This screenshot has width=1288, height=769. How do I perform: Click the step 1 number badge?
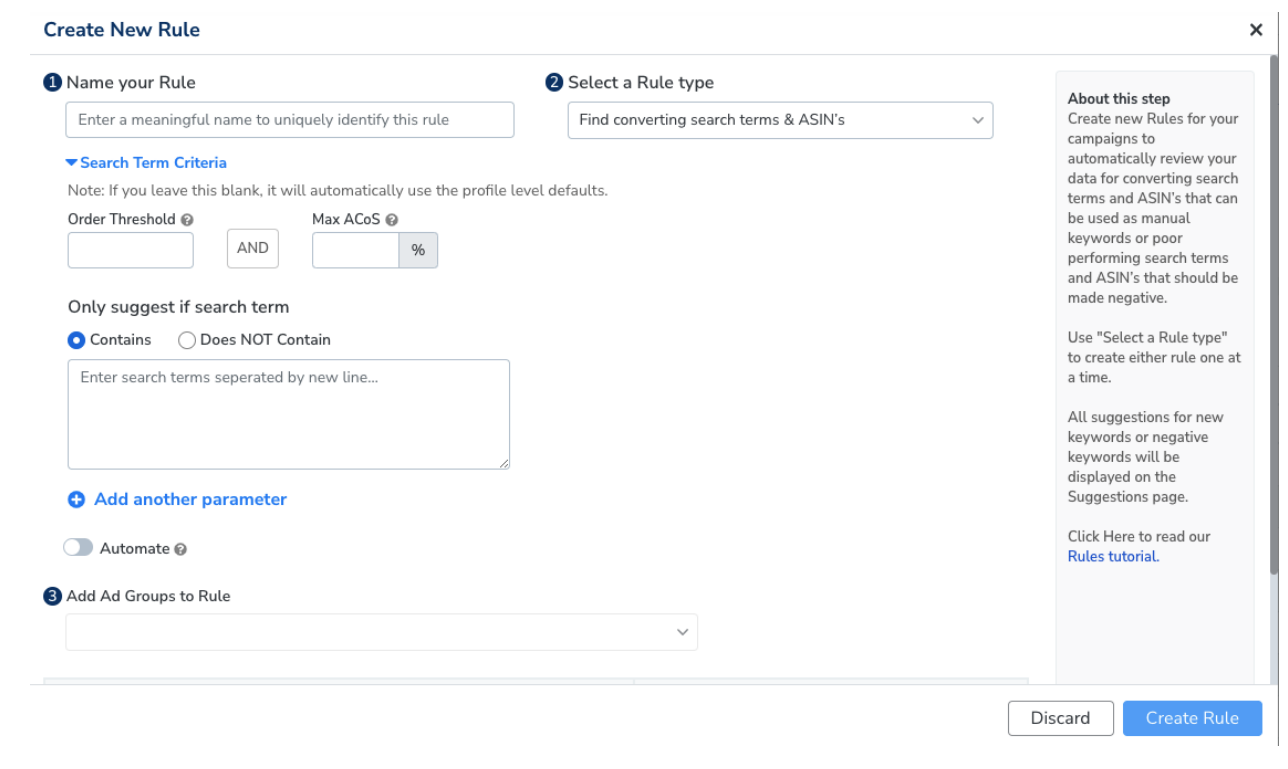tap(53, 82)
